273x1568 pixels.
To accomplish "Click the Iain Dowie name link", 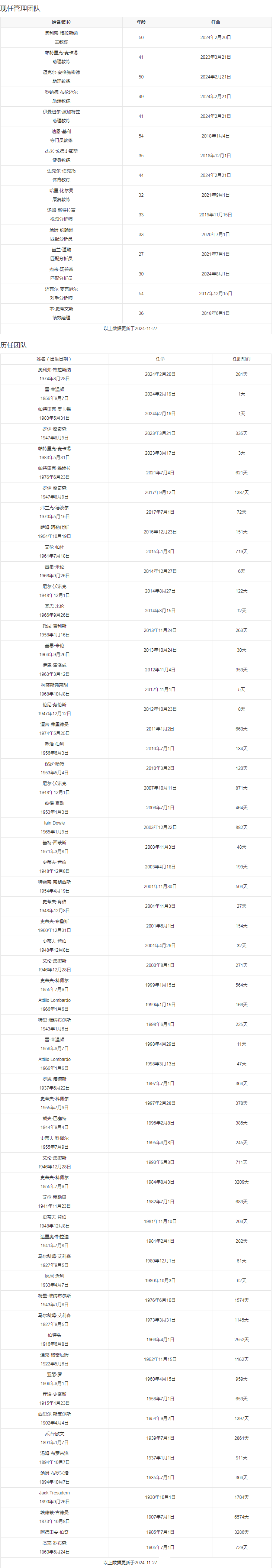I will pos(54,823).
